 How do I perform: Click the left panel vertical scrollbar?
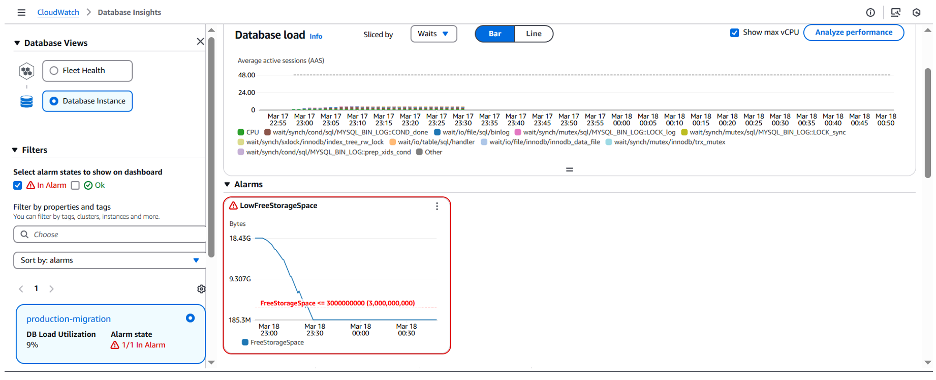(x=211, y=146)
